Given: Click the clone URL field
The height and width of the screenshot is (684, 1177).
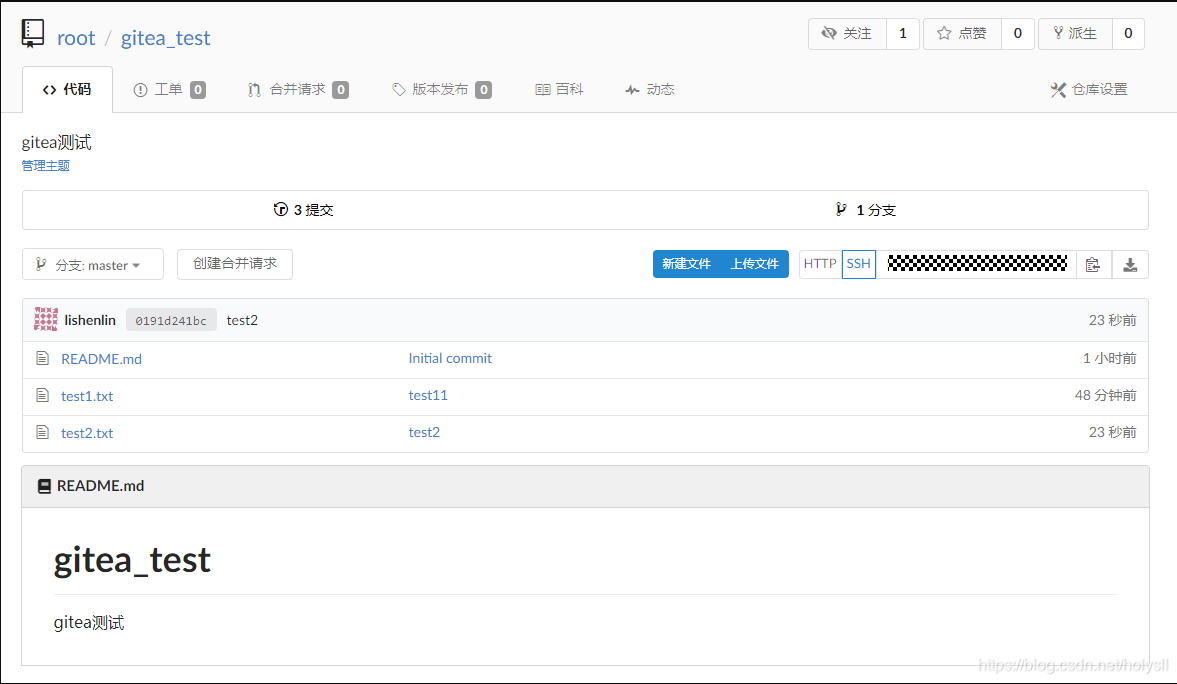Looking at the screenshot, I should 977,264.
